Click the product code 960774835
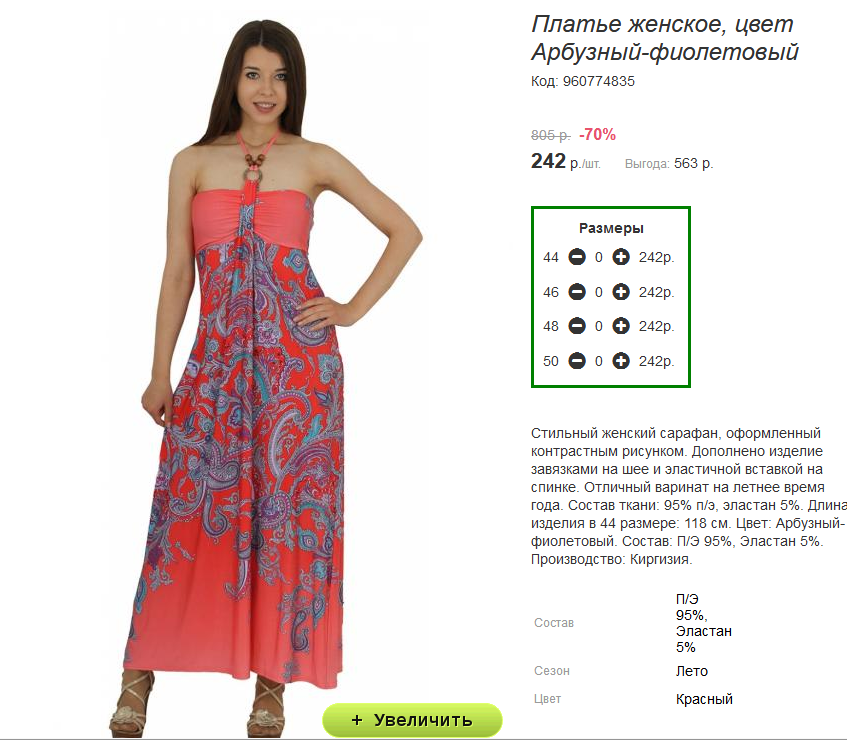 point(599,82)
